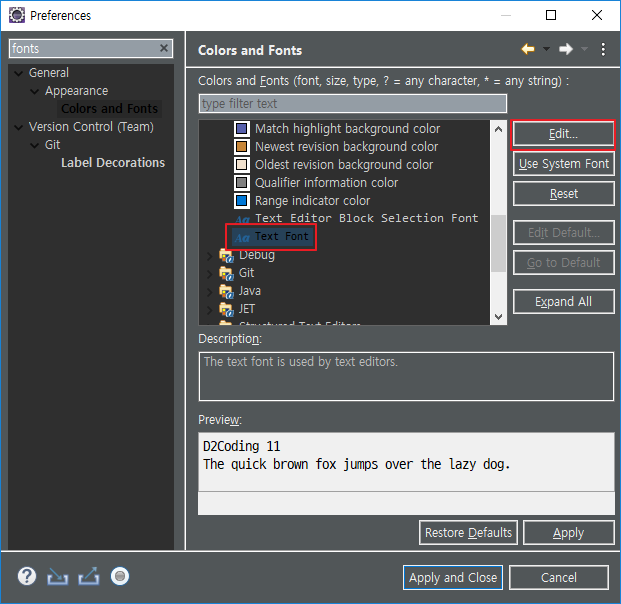
Task: Click Restore Defaults button
Action: (x=468, y=533)
